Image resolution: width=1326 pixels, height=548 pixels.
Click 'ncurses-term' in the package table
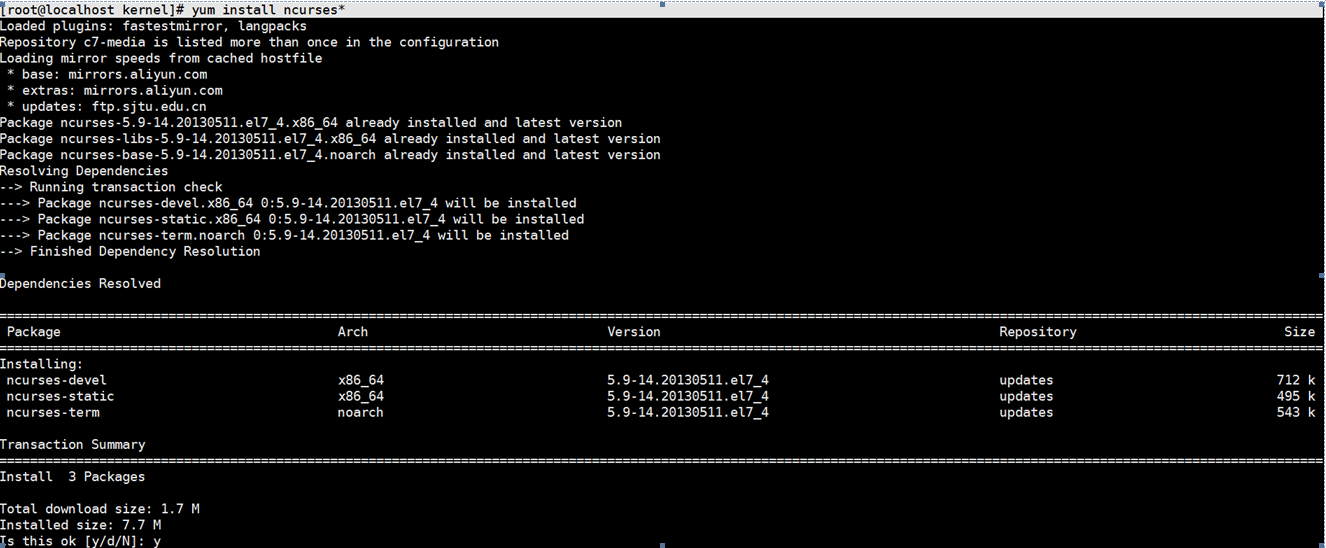[53, 412]
